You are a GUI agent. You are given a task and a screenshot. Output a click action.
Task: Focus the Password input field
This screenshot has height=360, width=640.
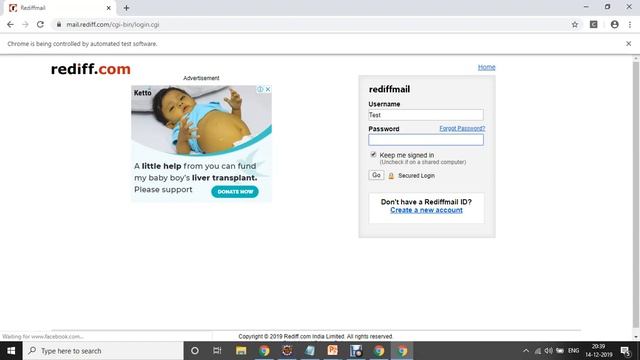point(426,140)
